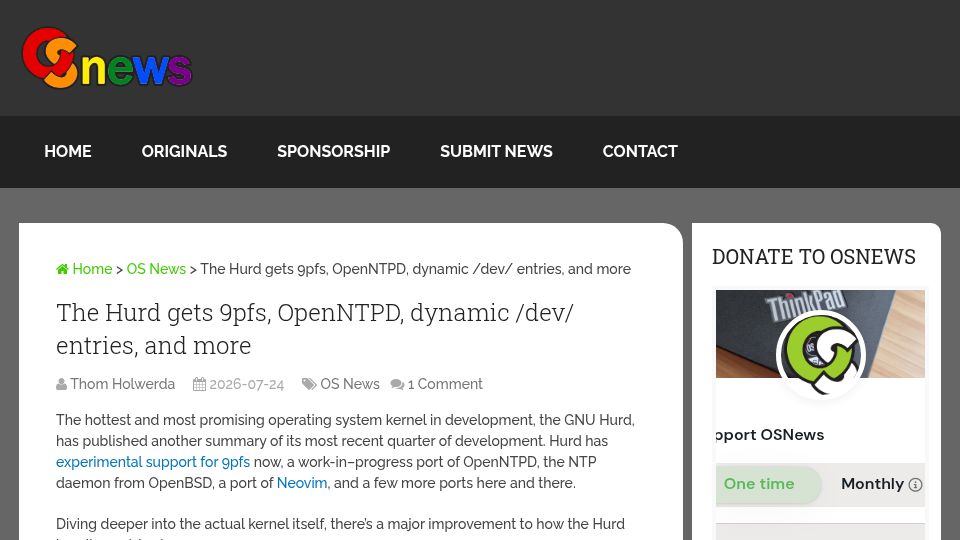960x540 pixels.
Task: Follow the experimental support for 9pfs link
Action: click(x=153, y=462)
